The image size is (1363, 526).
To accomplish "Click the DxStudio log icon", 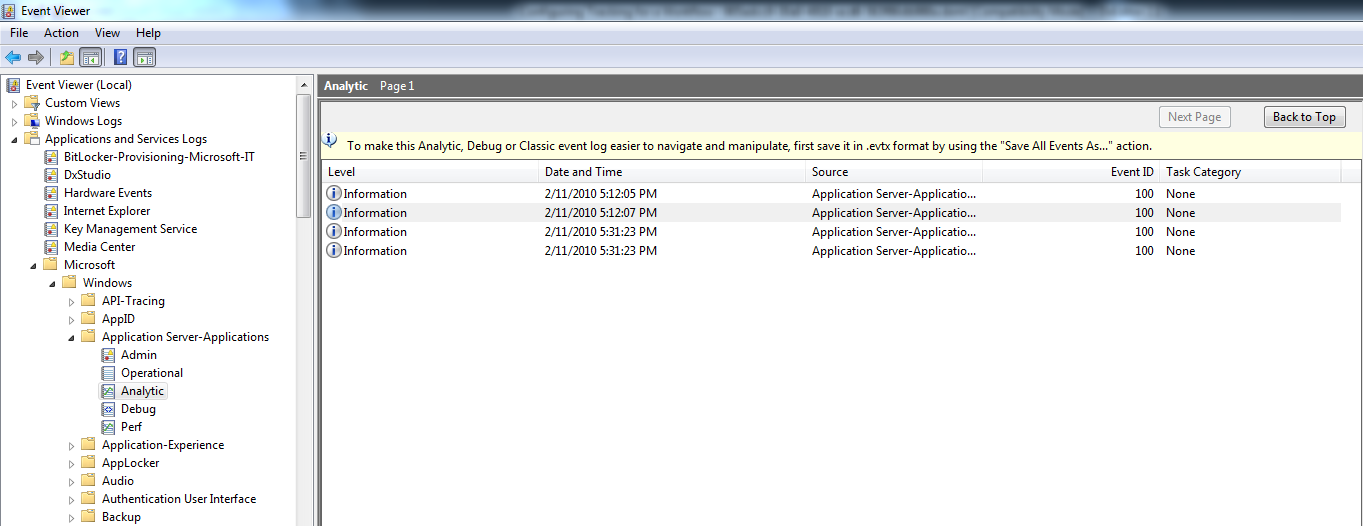I will point(51,175).
